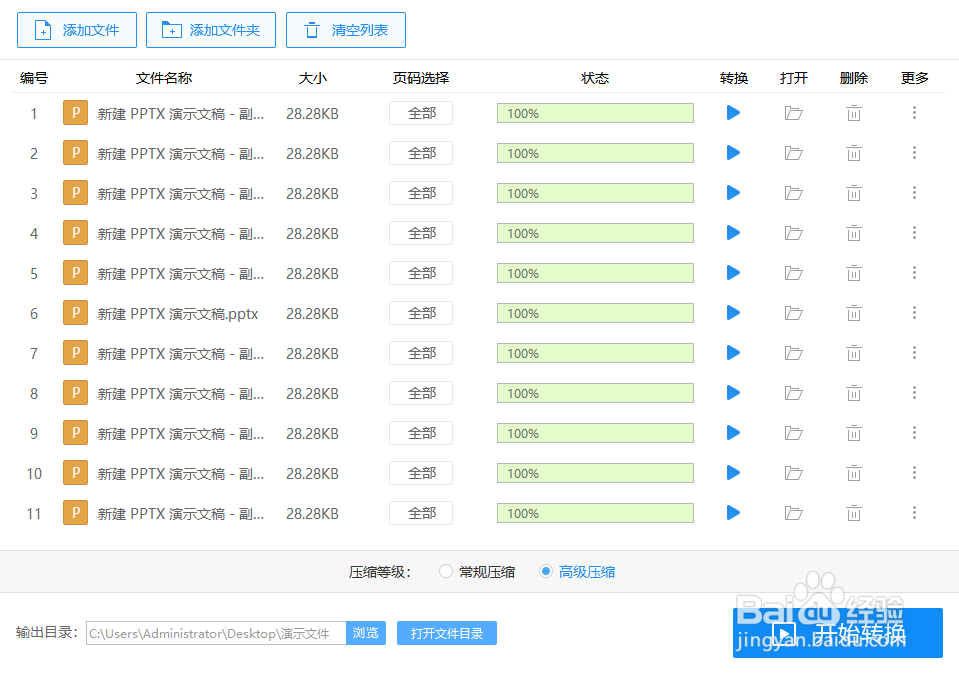Open more options for file 4
The width and height of the screenshot is (959, 673).
[913, 233]
